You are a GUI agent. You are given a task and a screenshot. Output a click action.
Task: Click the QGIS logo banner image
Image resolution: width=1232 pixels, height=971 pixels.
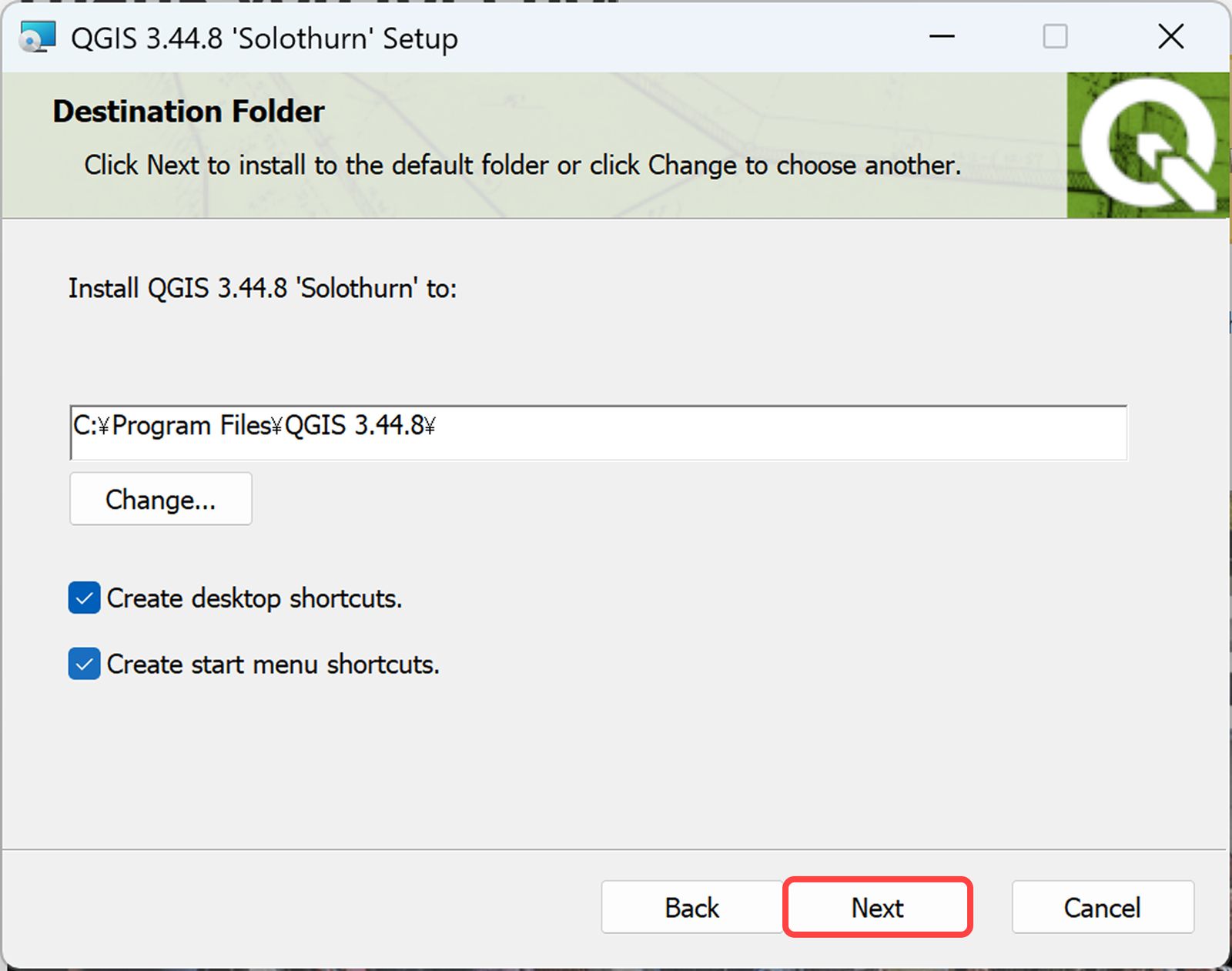click(1148, 146)
